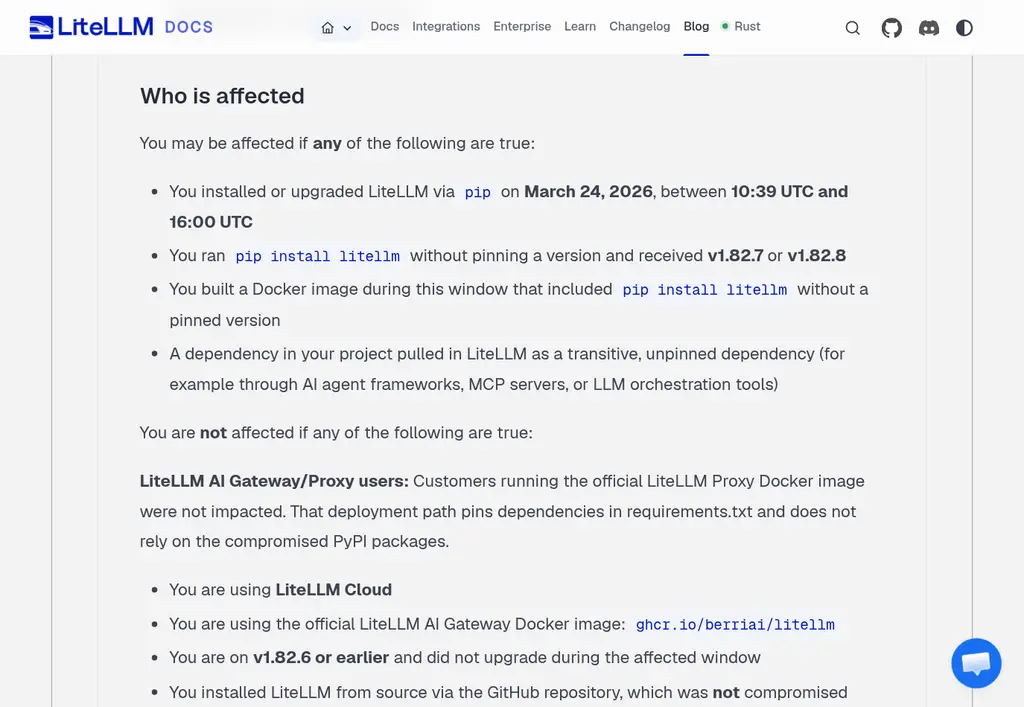
Task: Open the Enterprise nav item
Action: (x=522, y=26)
